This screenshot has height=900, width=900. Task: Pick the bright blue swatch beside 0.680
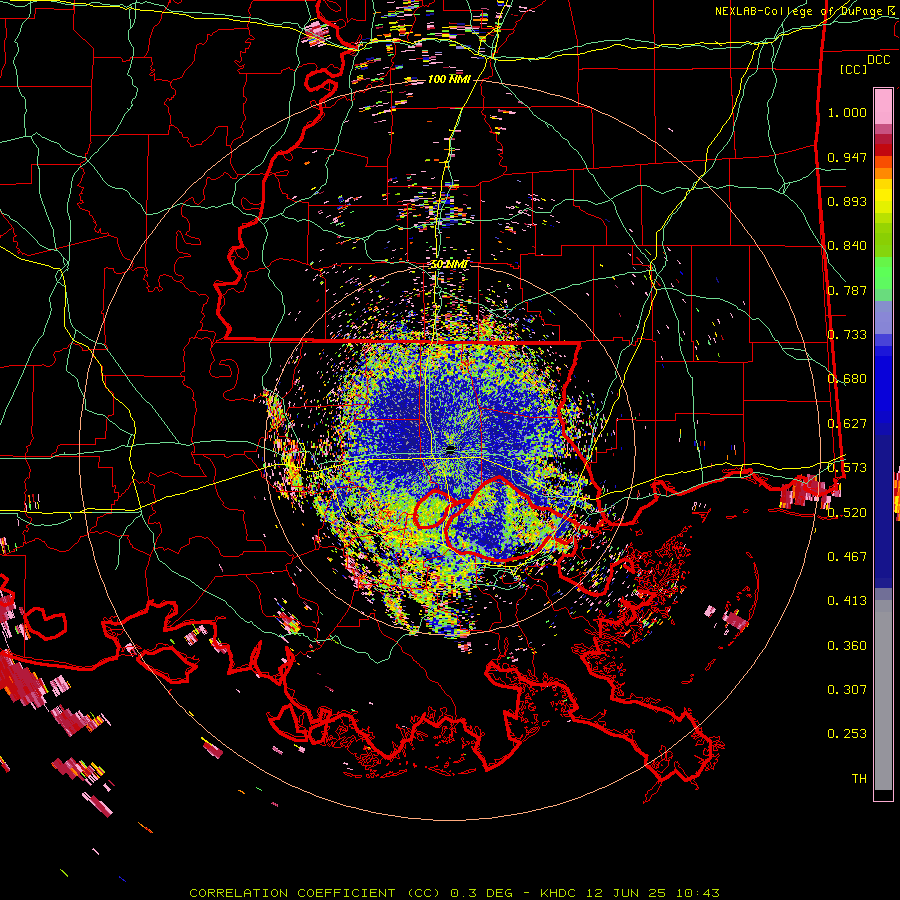(x=883, y=385)
